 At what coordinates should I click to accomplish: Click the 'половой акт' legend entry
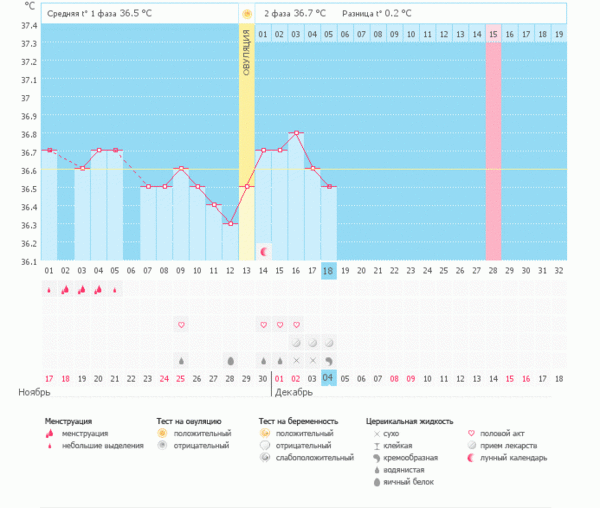[x=504, y=432]
